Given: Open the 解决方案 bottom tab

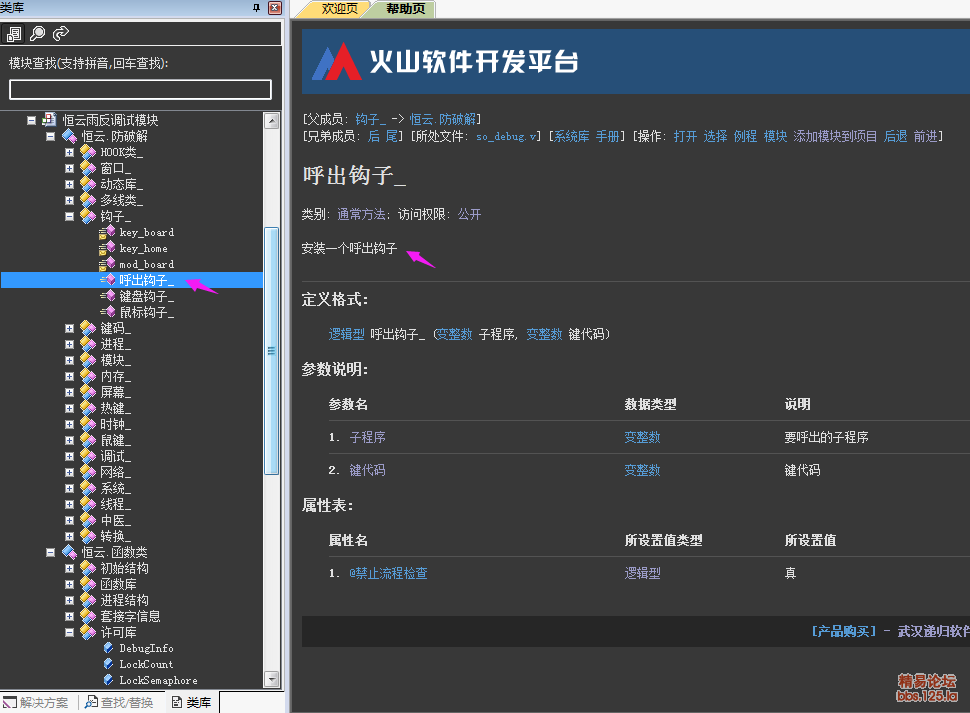Looking at the screenshot, I should tap(38, 703).
